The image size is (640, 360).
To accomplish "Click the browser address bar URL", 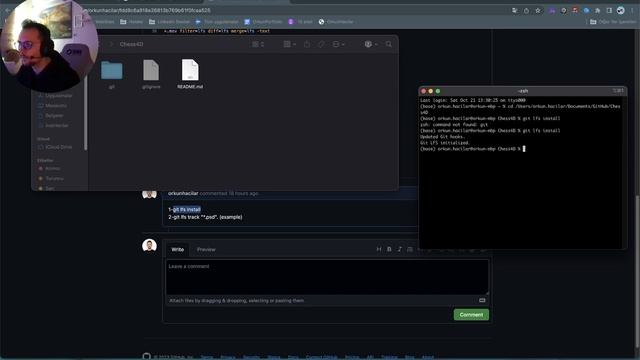I will (x=148, y=10).
